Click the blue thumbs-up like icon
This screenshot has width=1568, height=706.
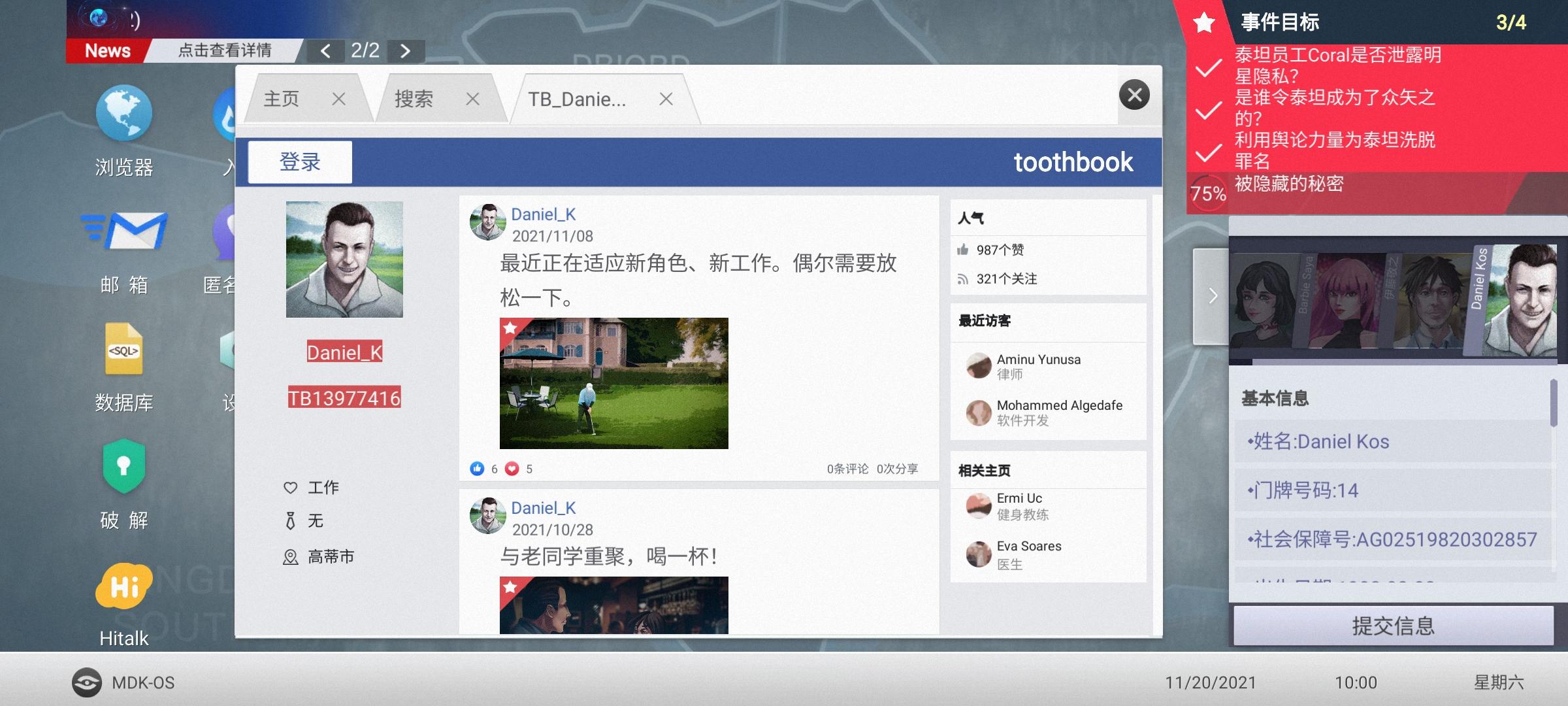[x=477, y=469]
